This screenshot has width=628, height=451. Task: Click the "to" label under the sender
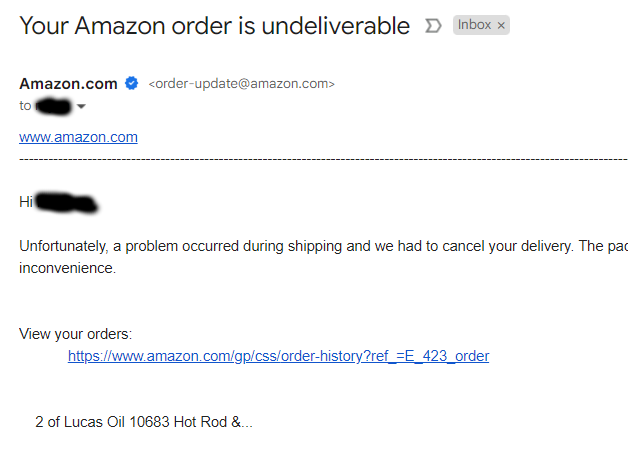tap(25, 105)
